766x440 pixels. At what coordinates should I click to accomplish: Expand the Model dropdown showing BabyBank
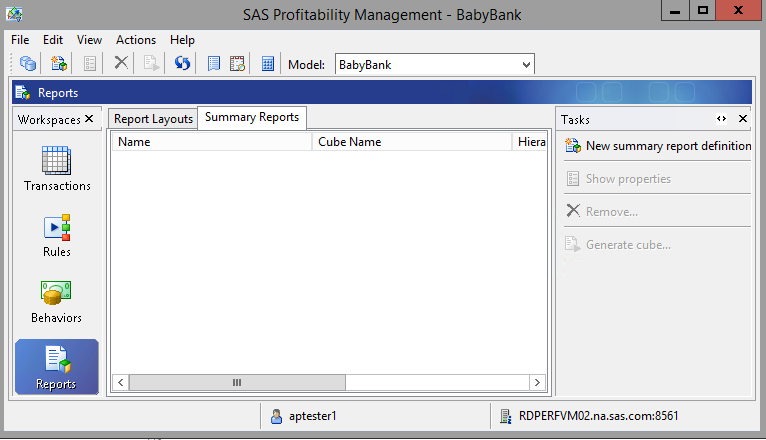coord(527,65)
